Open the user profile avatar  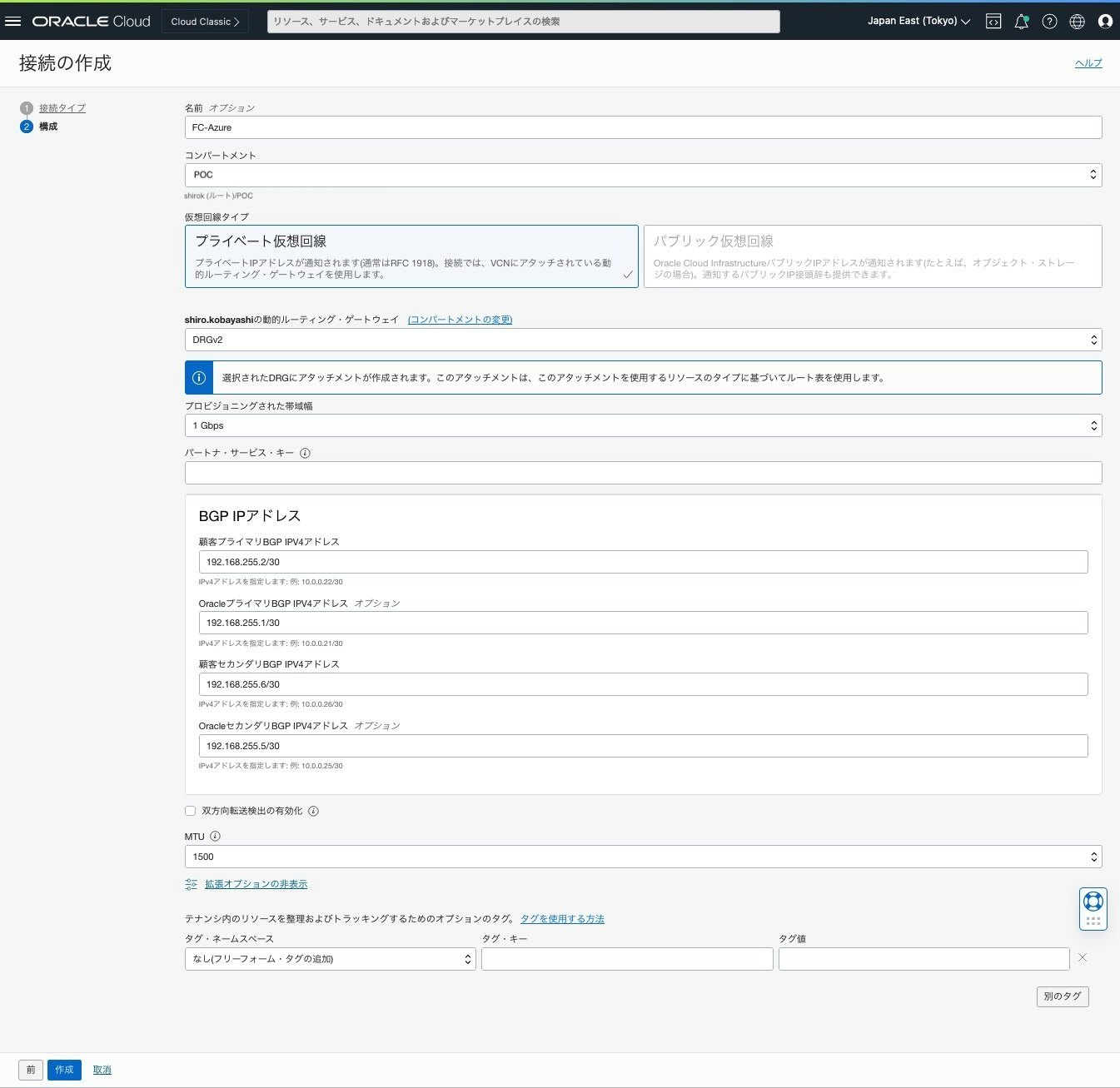pyautogui.click(x=1105, y=22)
